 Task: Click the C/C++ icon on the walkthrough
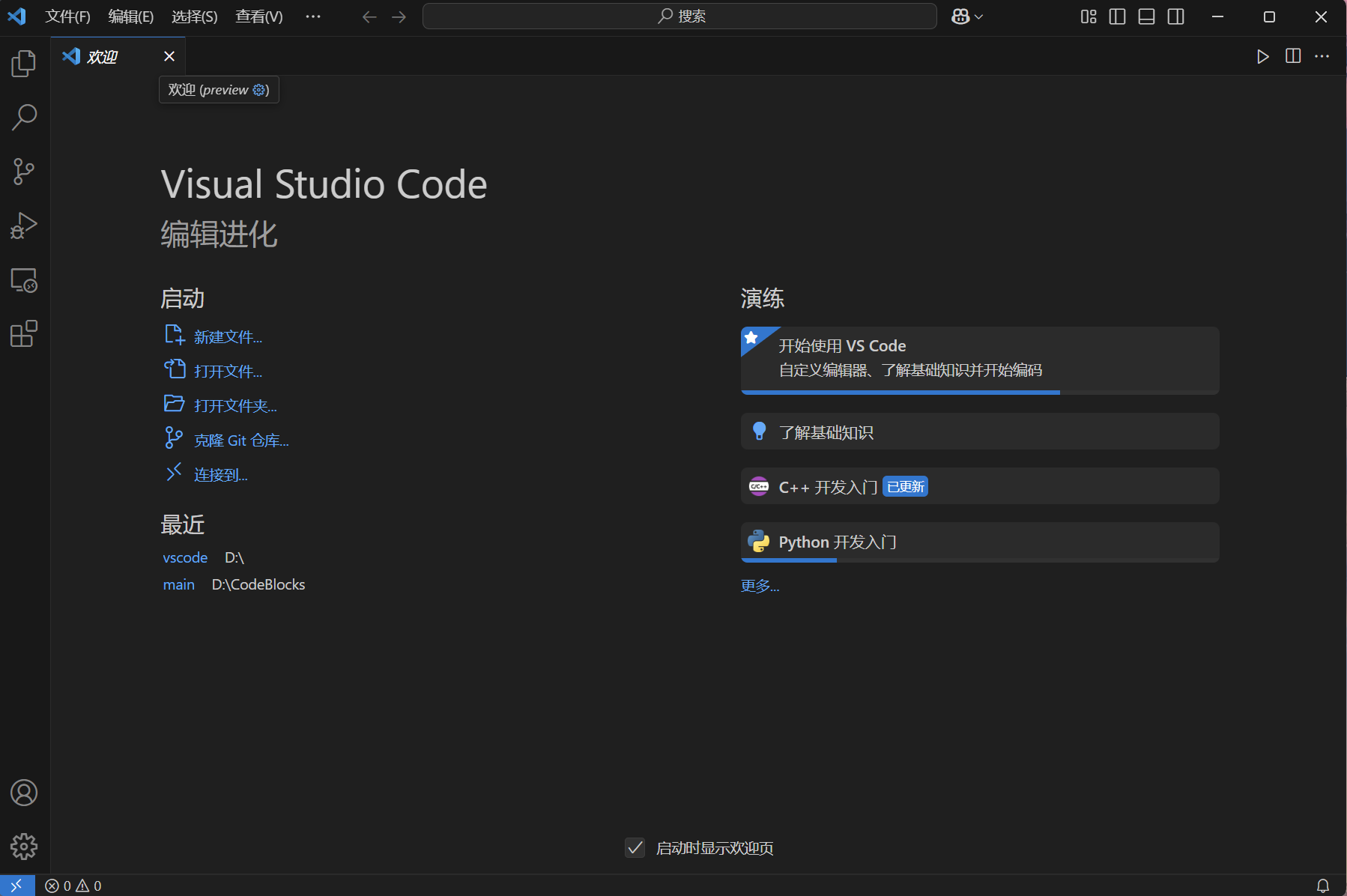[x=759, y=486]
